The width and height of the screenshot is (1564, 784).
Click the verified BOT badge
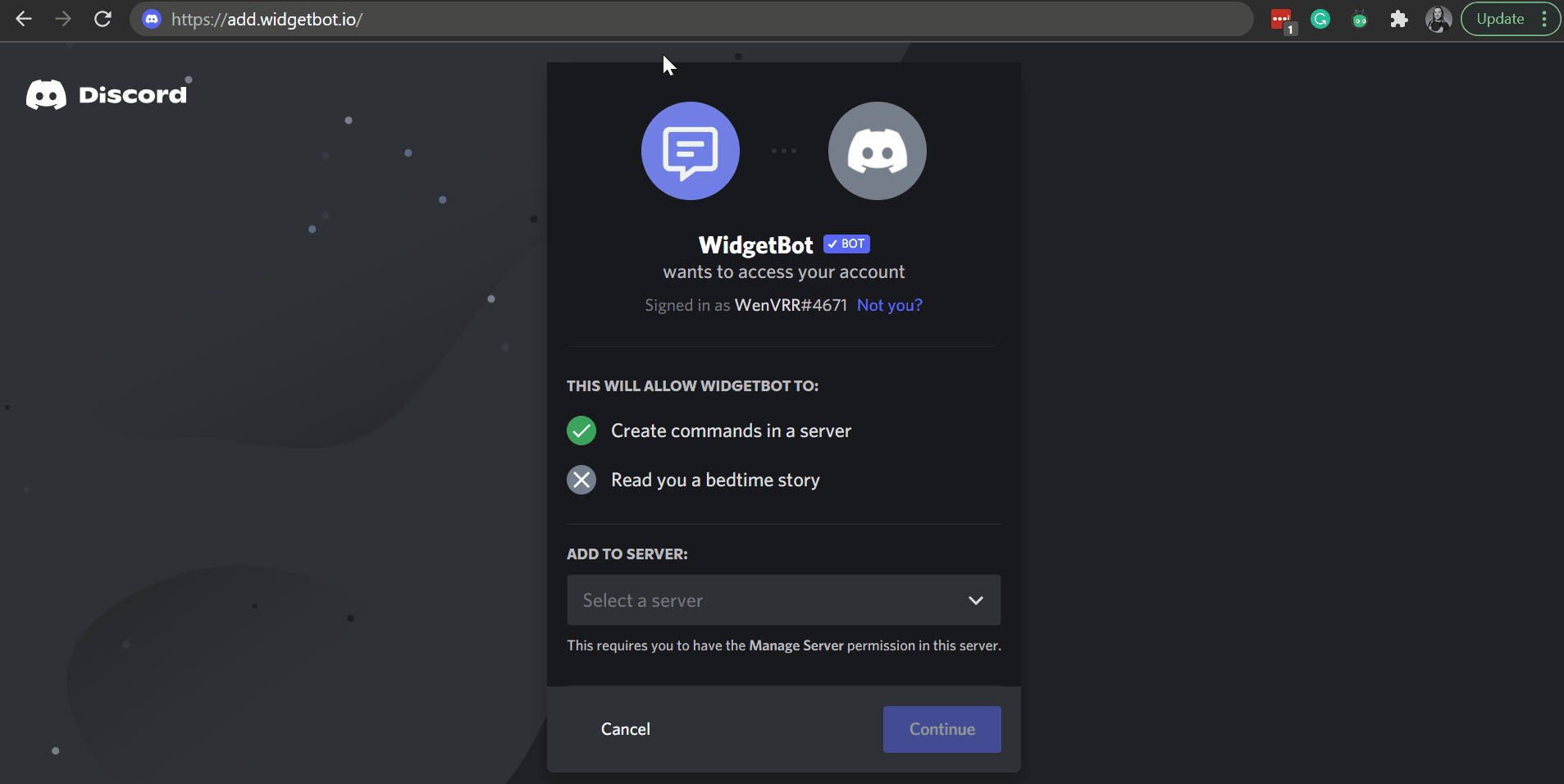point(846,244)
